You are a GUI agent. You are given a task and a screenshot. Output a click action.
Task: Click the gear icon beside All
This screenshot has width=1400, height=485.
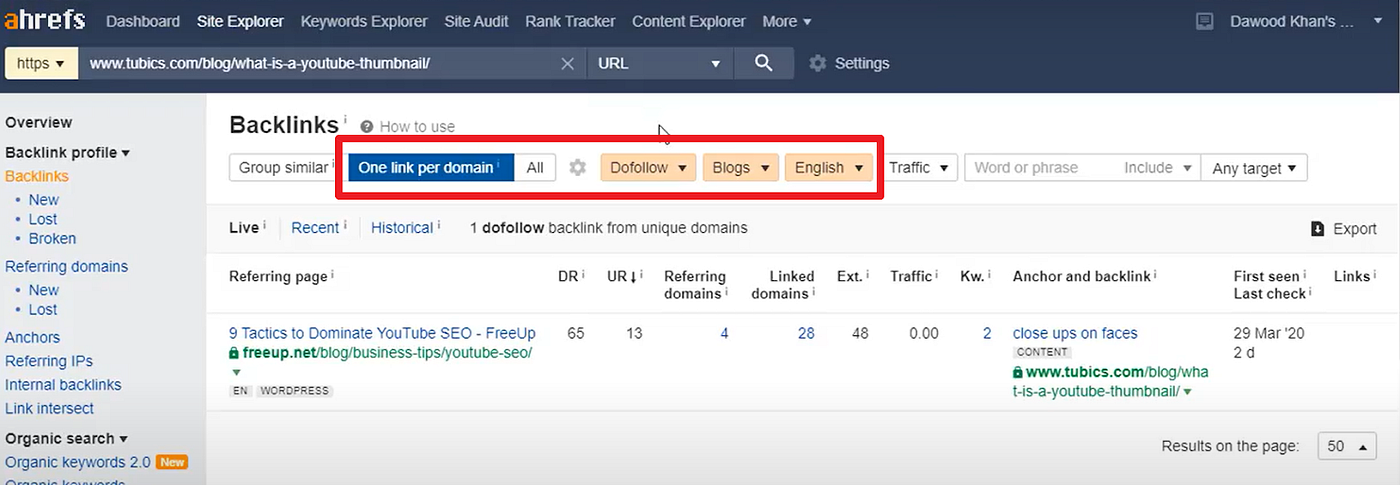click(x=577, y=168)
